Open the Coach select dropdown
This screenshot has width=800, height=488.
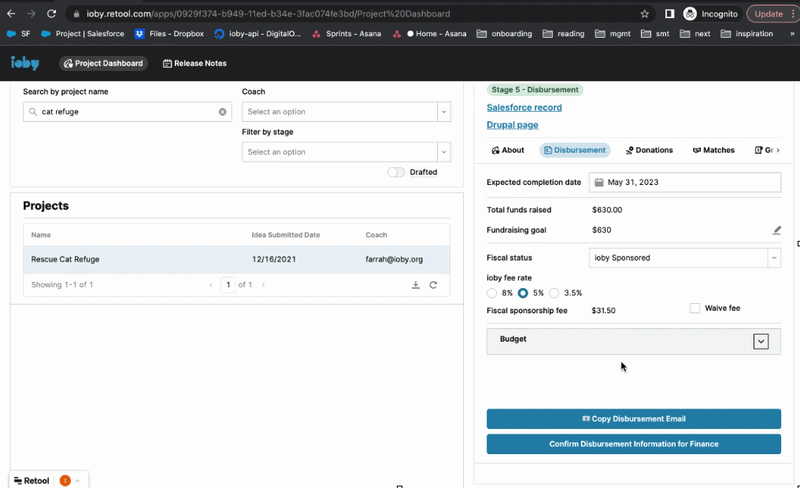(x=346, y=112)
